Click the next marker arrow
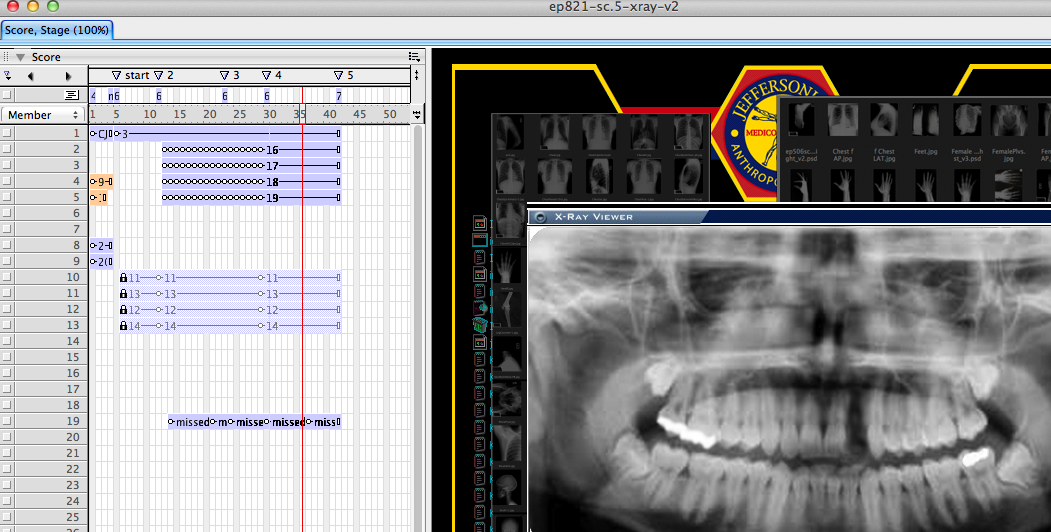 pyautogui.click(x=68, y=76)
